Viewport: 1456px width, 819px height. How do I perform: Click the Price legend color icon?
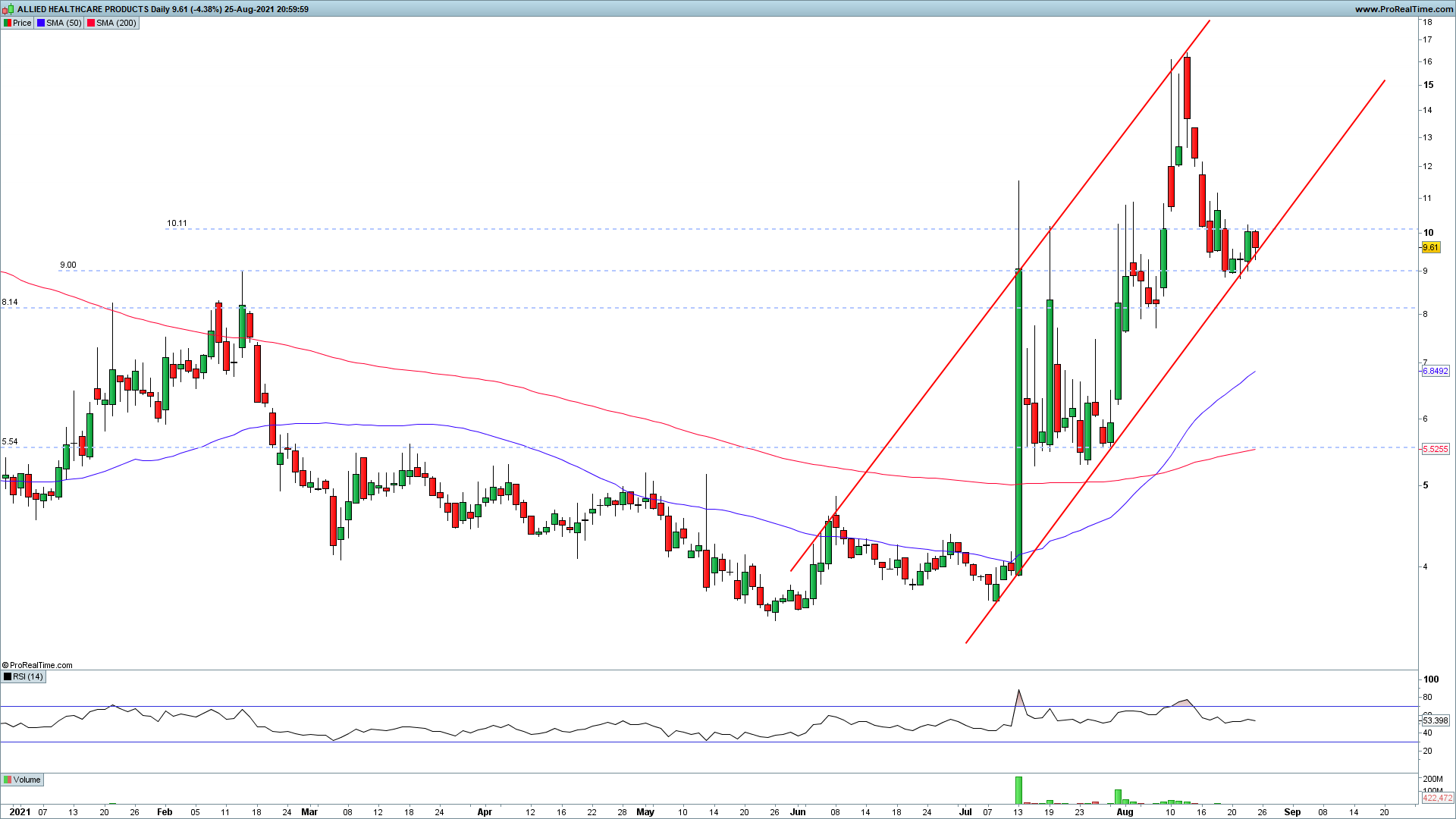pos(8,23)
